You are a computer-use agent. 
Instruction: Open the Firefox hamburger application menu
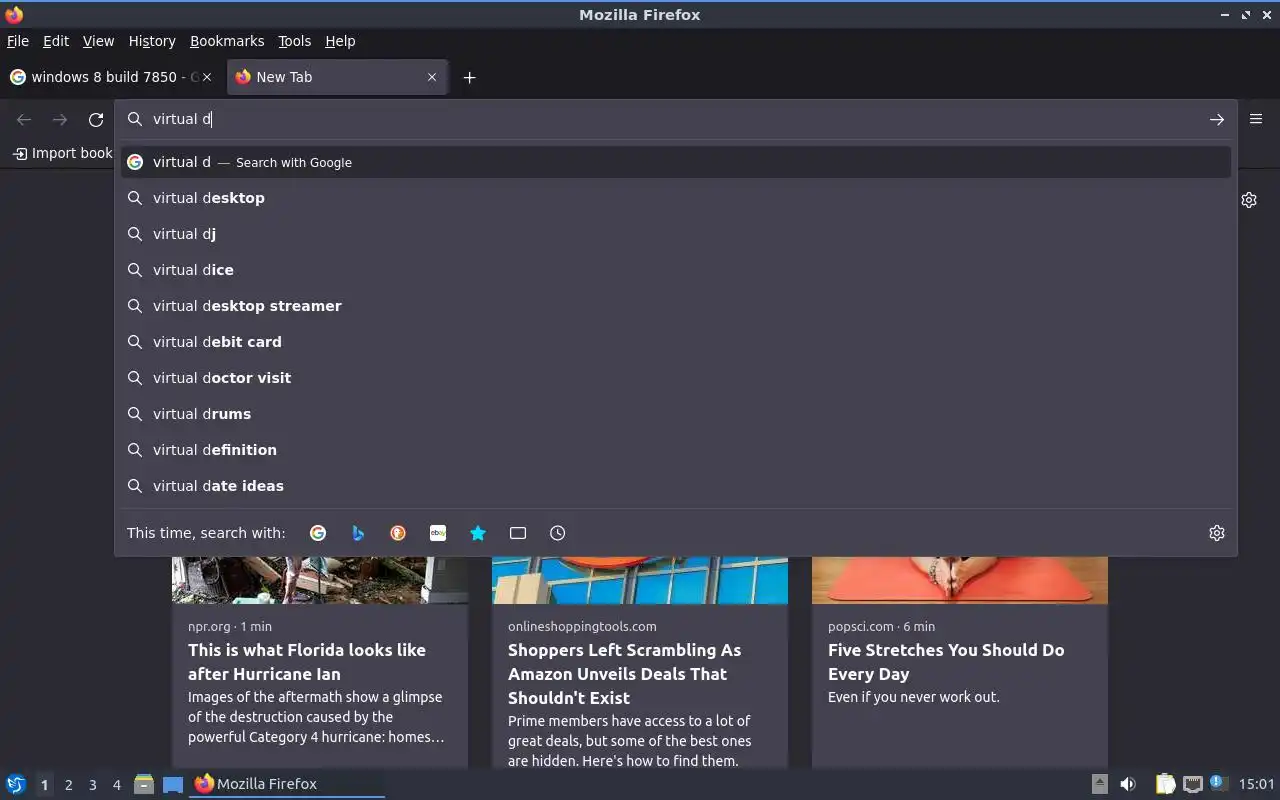click(x=1256, y=118)
